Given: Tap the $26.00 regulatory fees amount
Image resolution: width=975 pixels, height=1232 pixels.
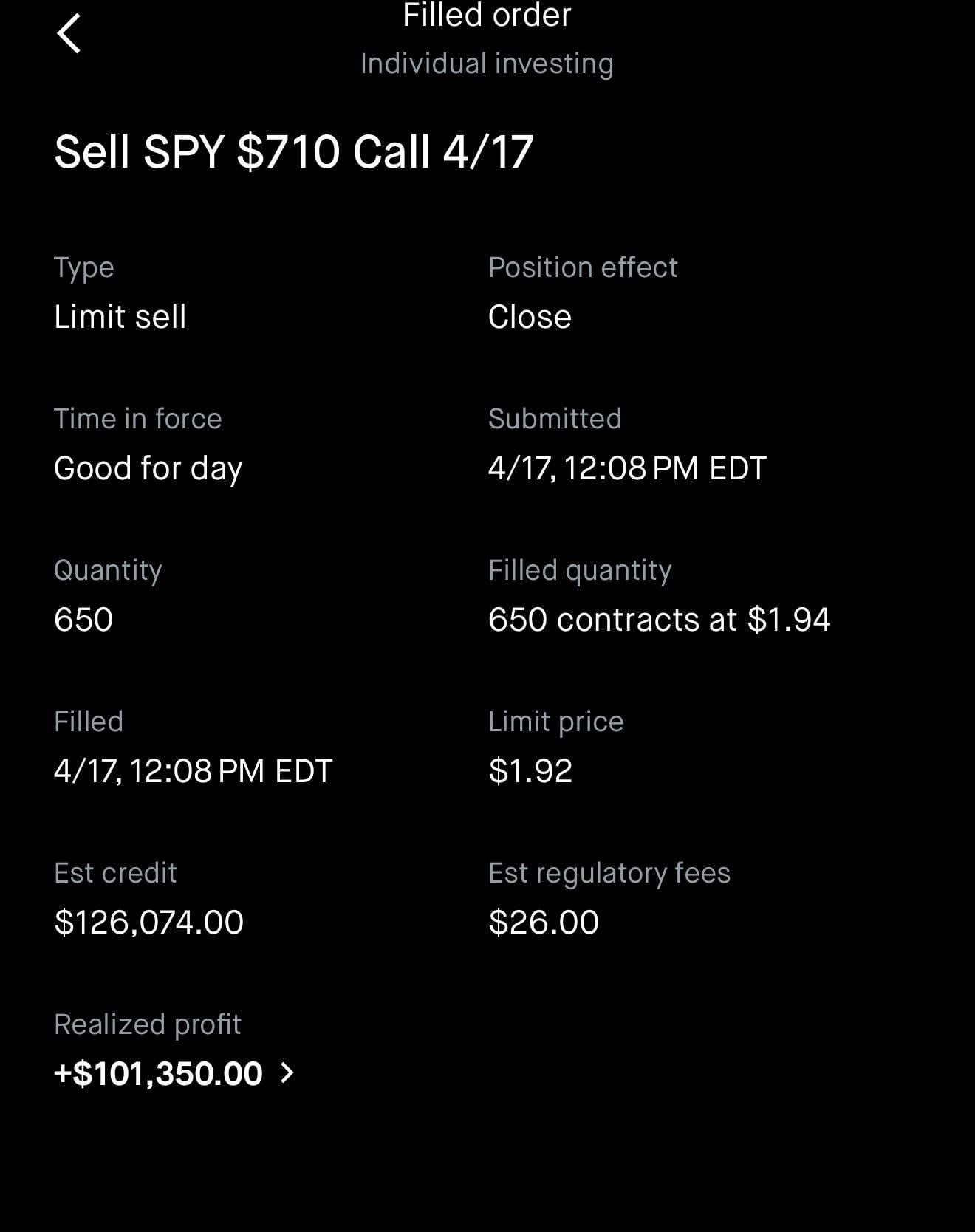Looking at the screenshot, I should [x=544, y=923].
